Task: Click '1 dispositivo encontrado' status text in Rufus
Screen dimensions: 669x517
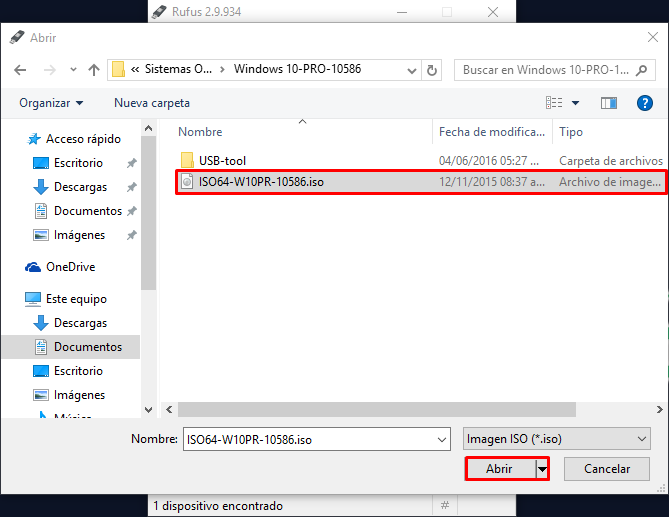Action: point(218,506)
